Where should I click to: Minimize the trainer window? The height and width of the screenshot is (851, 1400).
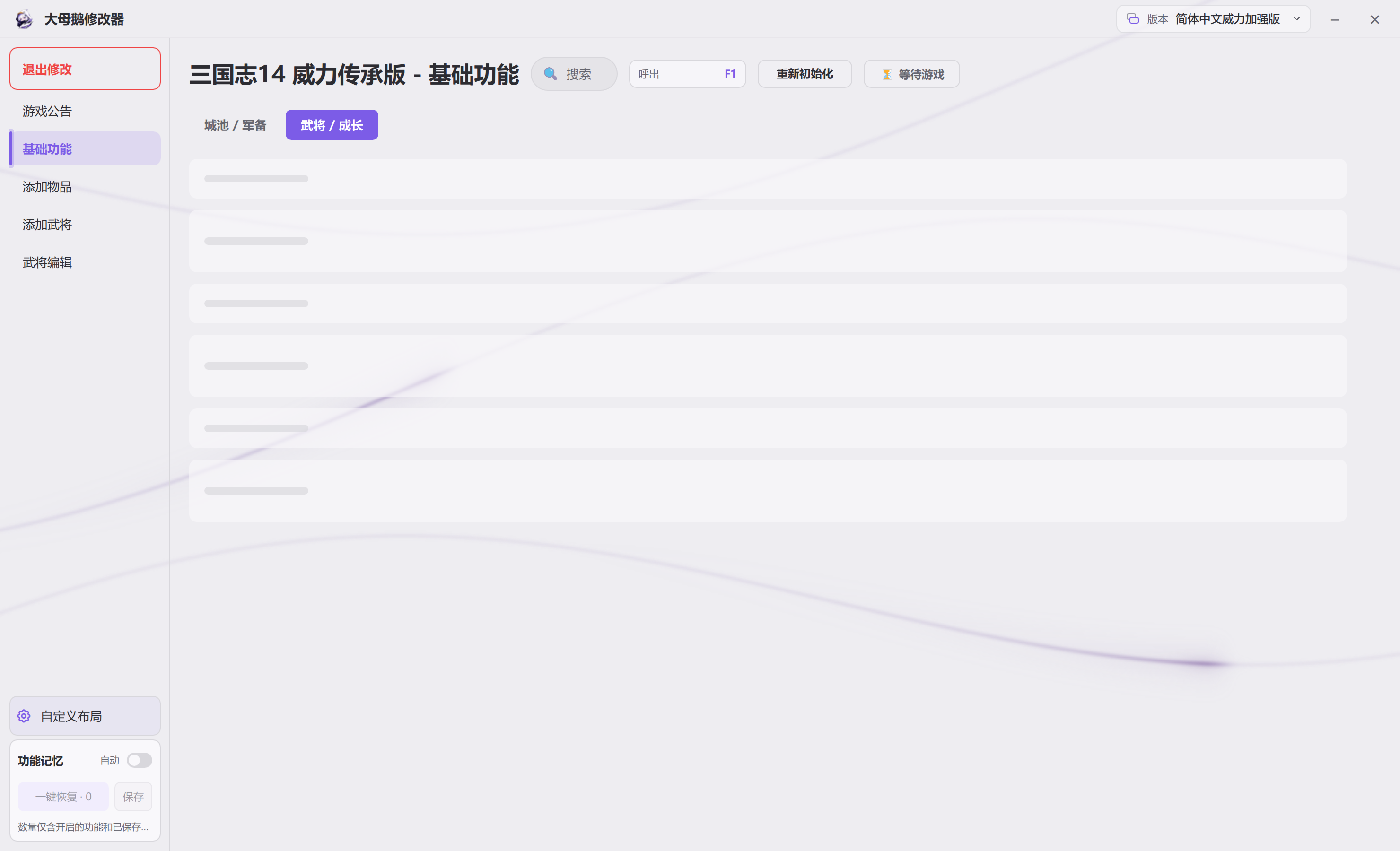point(1335,19)
